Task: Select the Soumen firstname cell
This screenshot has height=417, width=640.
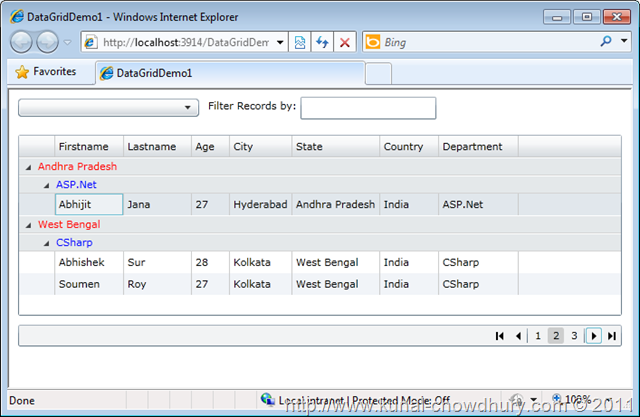Action: [x=89, y=284]
